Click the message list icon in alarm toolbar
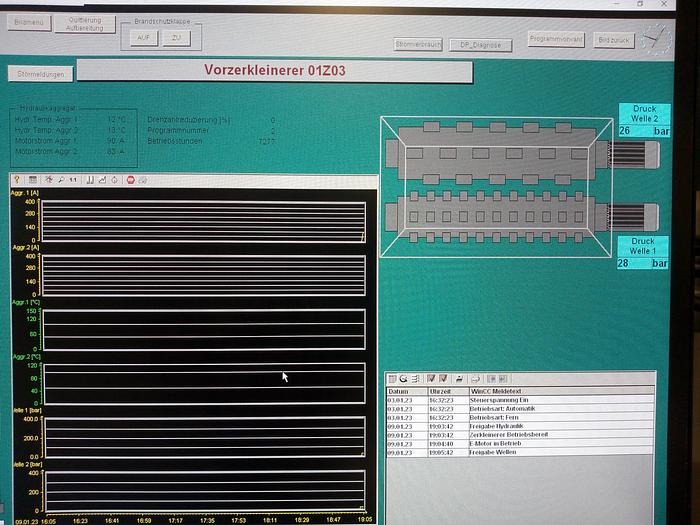The height and width of the screenshot is (525, 700). tap(392, 379)
